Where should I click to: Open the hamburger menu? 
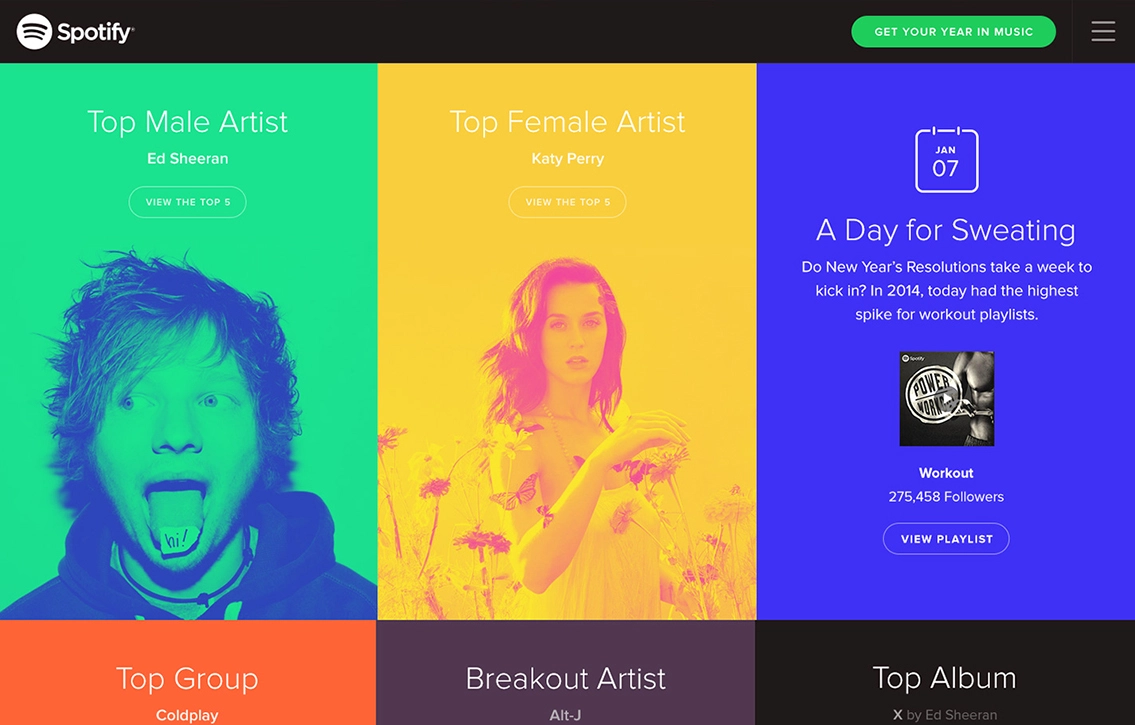(x=1103, y=32)
